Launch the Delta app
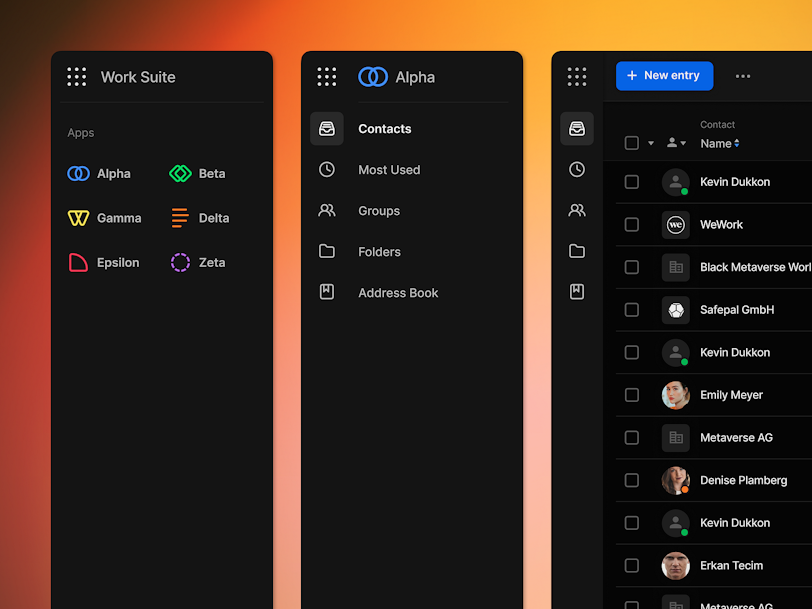812x609 pixels. click(200, 218)
